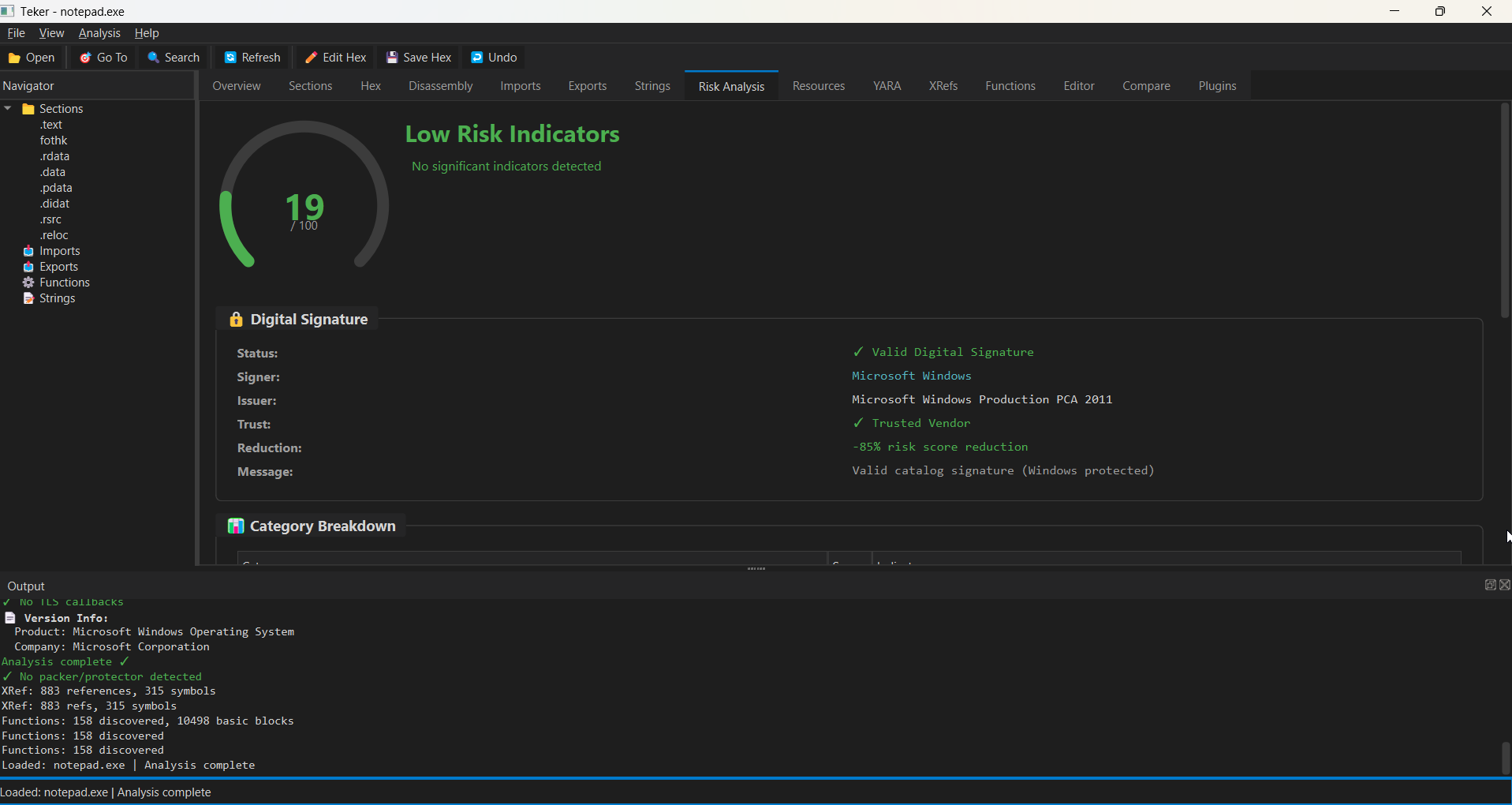The width and height of the screenshot is (1512, 805).
Task: Show Strings via the Navigator icon
Action: 27,298
